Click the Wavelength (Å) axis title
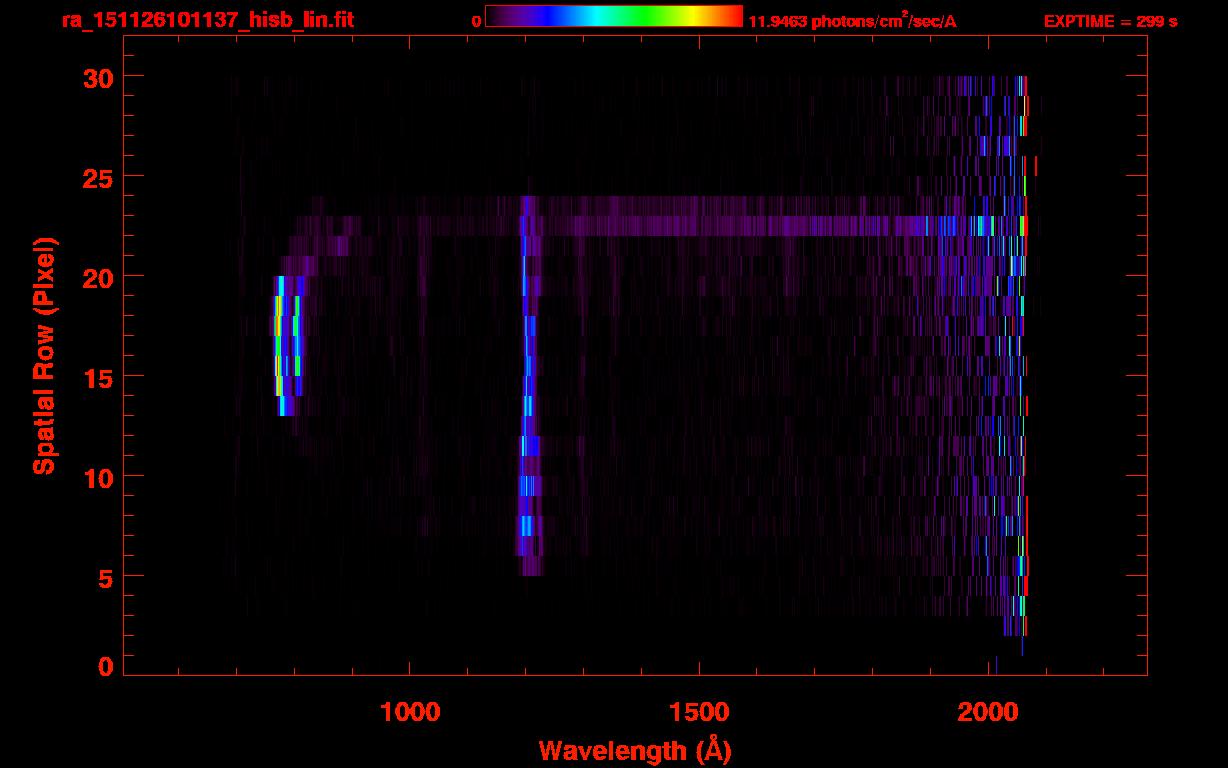This screenshot has width=1228, height=768. [x=635, y=750]
